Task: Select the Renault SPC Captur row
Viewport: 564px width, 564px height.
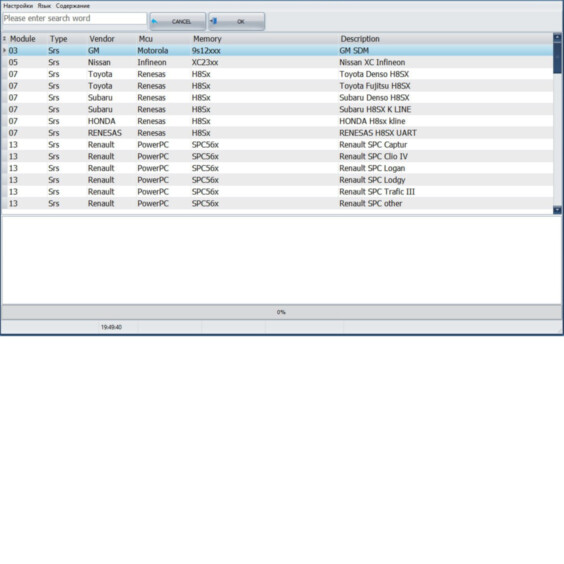Action: [x=277, y=145]
